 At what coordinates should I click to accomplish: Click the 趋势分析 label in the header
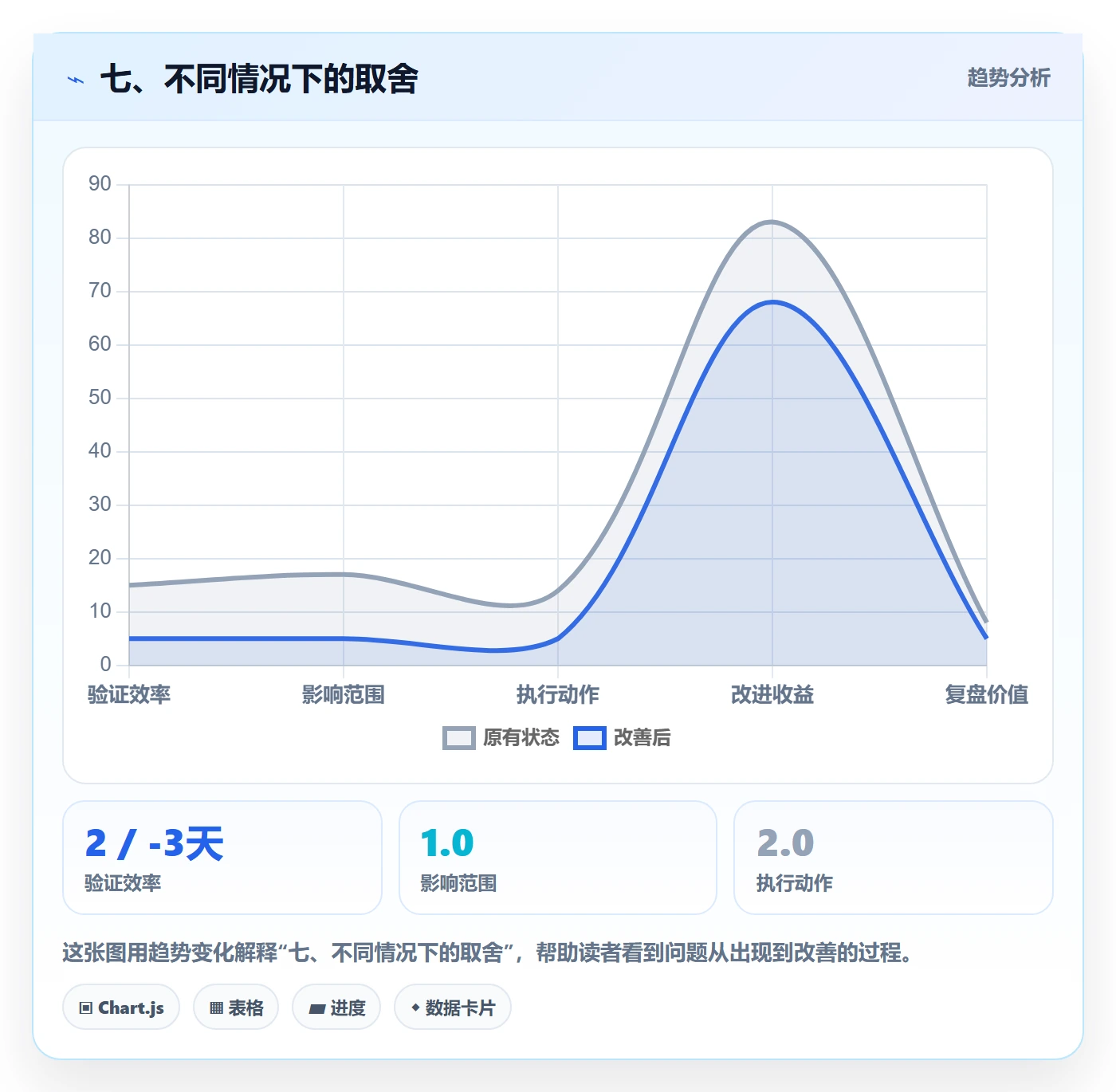coord(1008,77)
